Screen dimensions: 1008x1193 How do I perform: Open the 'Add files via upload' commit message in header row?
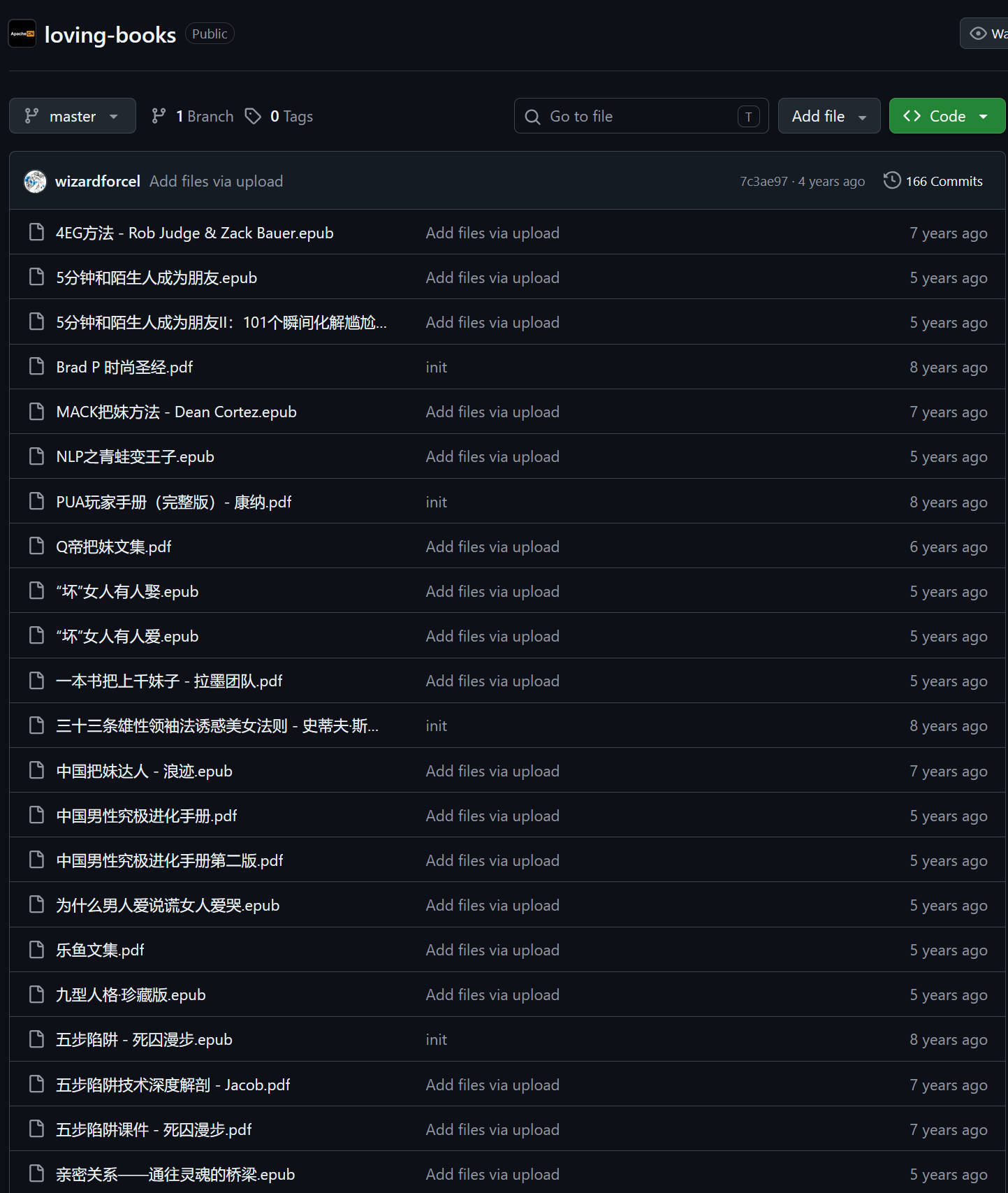pos(217,182)
